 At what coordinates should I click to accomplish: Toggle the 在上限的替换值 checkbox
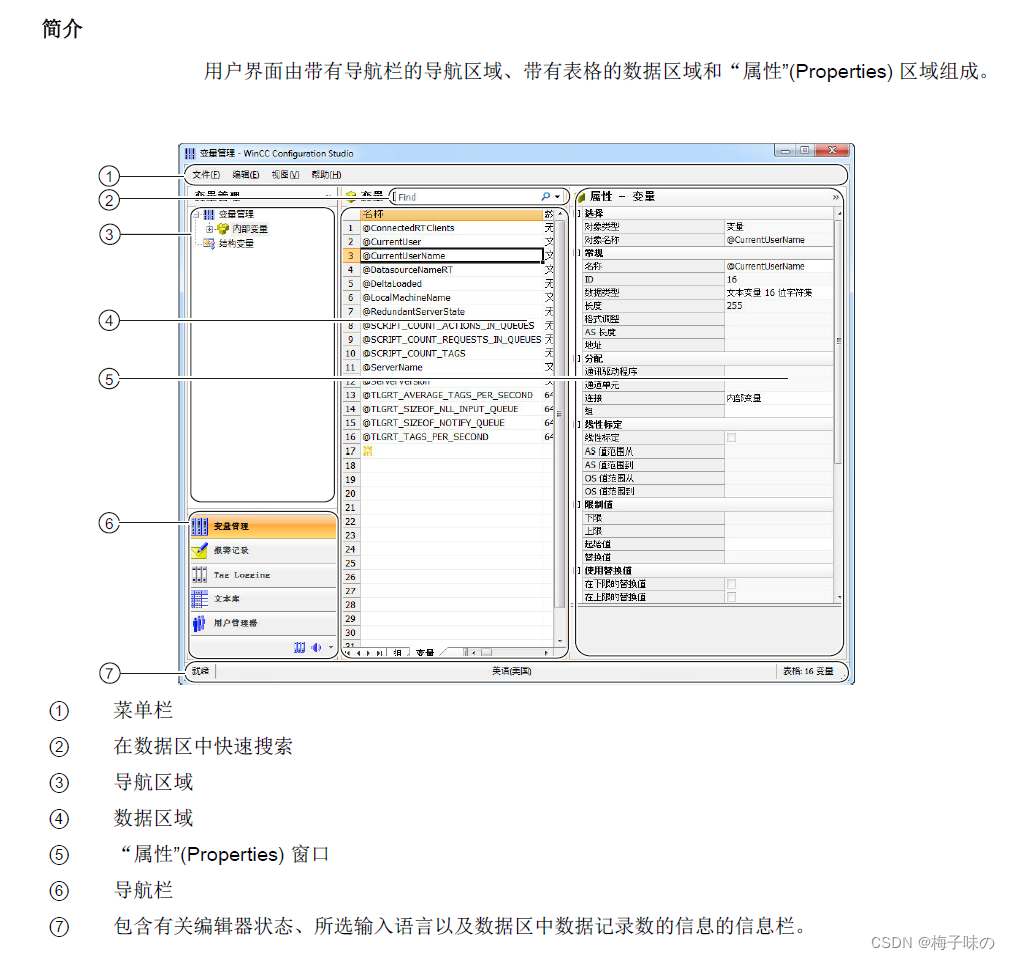[731, 597]
